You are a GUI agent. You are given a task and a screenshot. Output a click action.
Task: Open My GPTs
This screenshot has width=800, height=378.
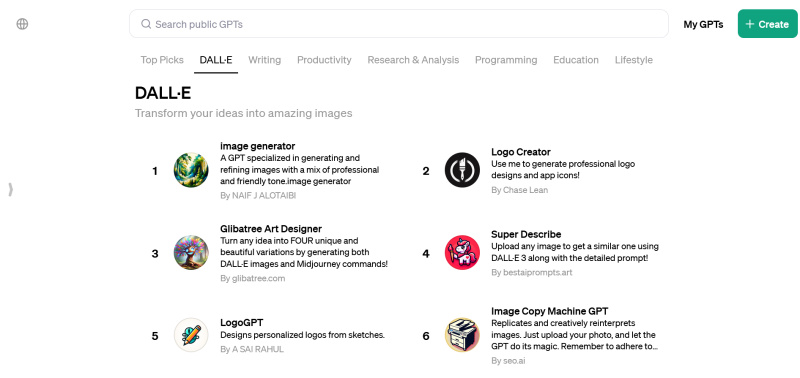[703, 24]
